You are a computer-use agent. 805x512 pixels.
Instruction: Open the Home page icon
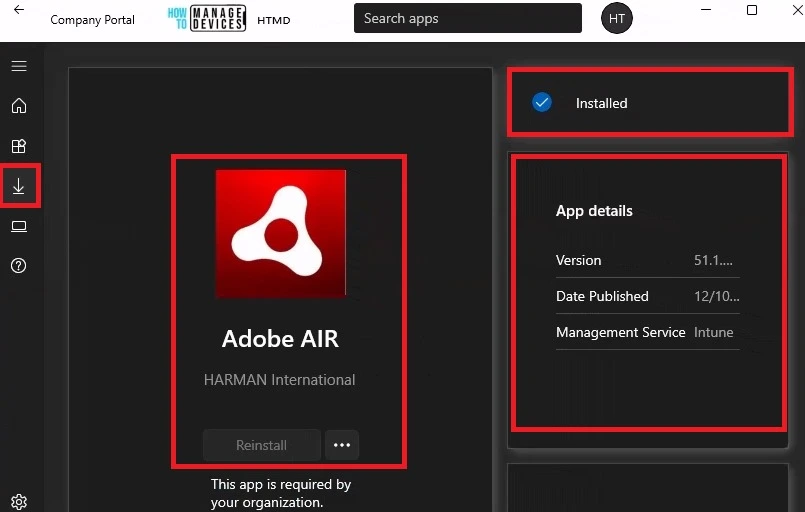coord(19,106)
